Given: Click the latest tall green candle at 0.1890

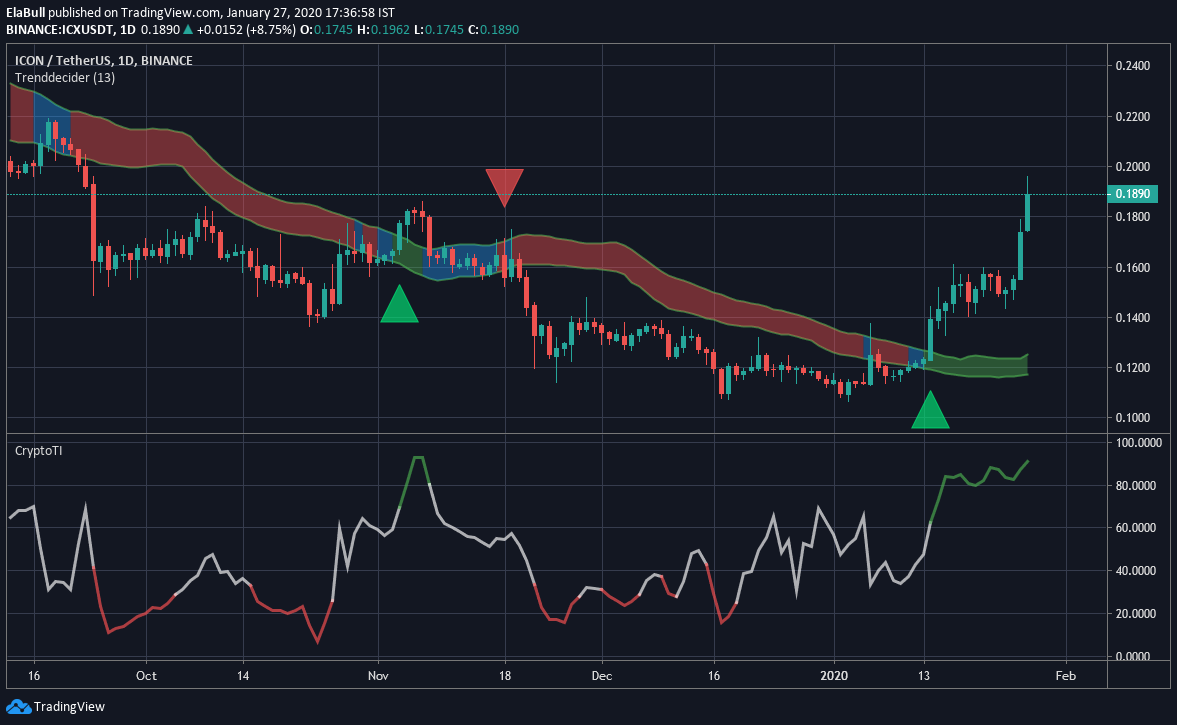Looking at the screenshot, I should pos(1027,212).
